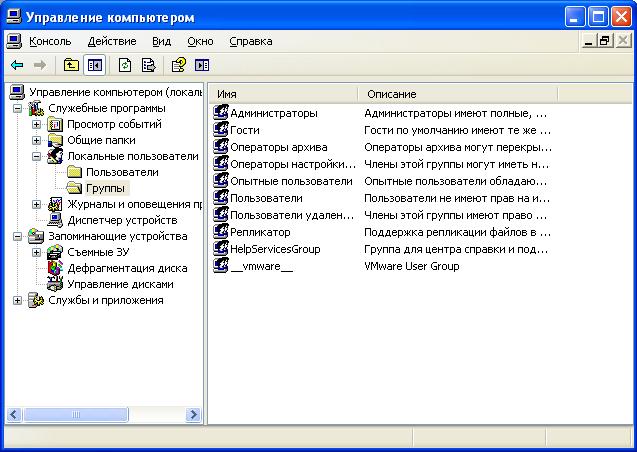Click the Администраторы group icon

[221, 112]
